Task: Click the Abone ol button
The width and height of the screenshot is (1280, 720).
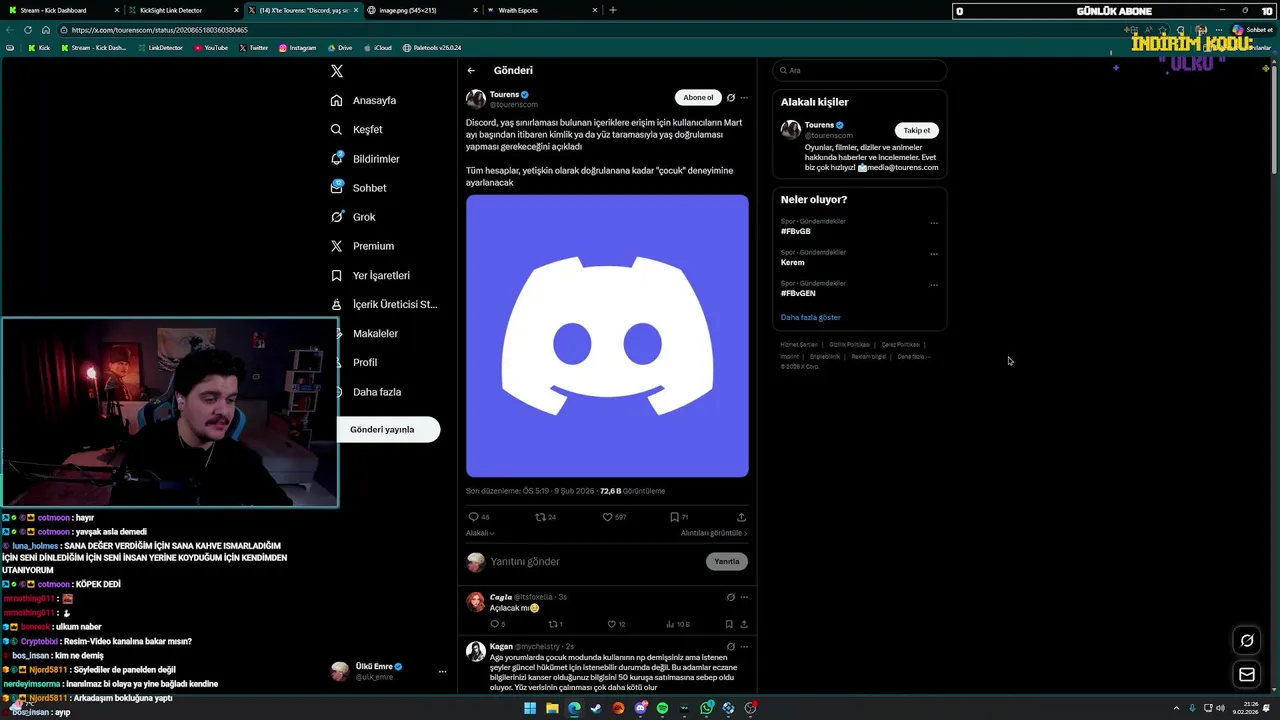Action: click(698, 98)
